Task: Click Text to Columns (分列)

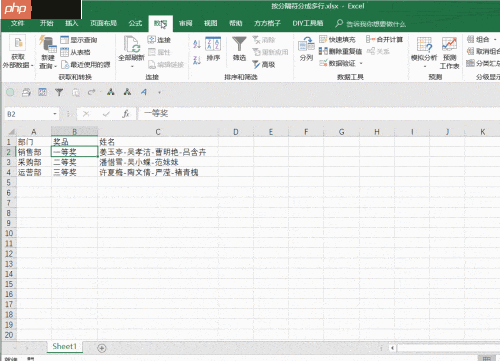Action: tap(306, 49)
